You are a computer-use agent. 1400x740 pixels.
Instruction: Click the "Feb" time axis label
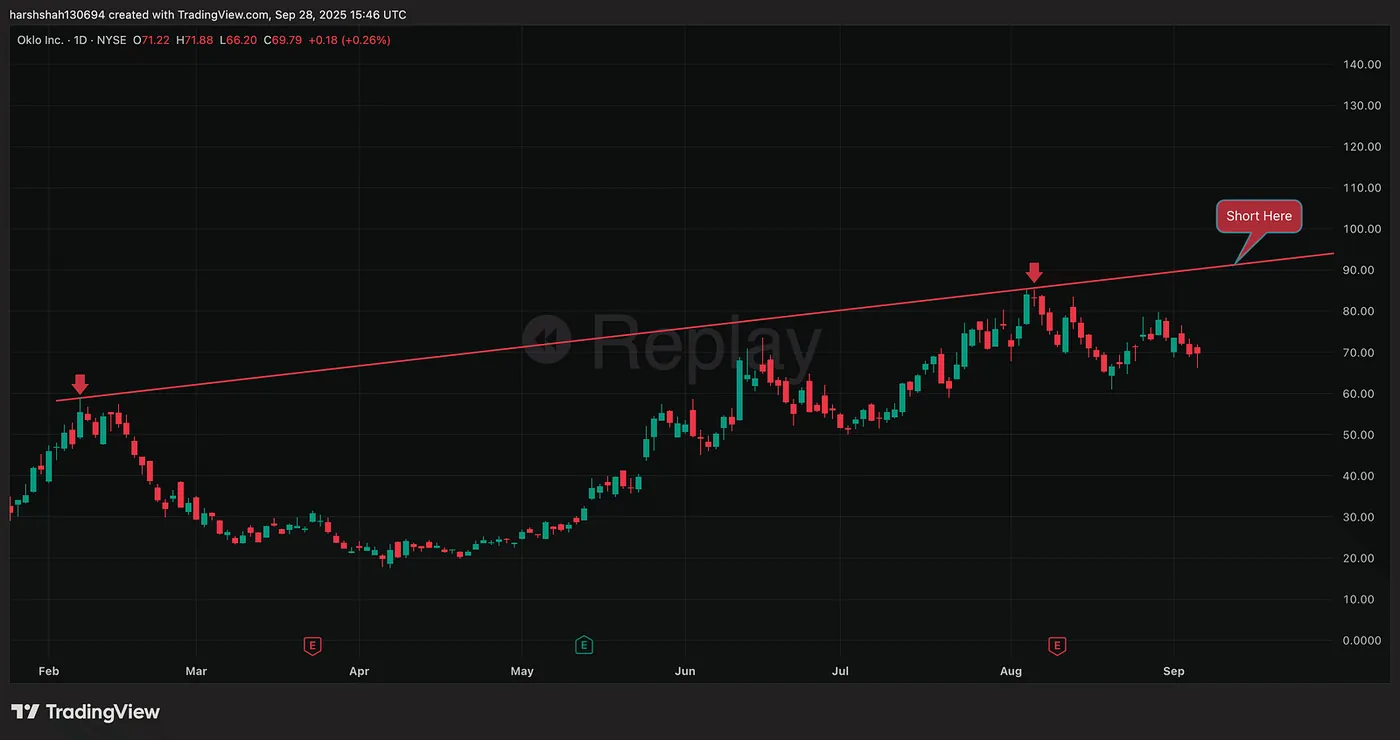pos(48,671)
